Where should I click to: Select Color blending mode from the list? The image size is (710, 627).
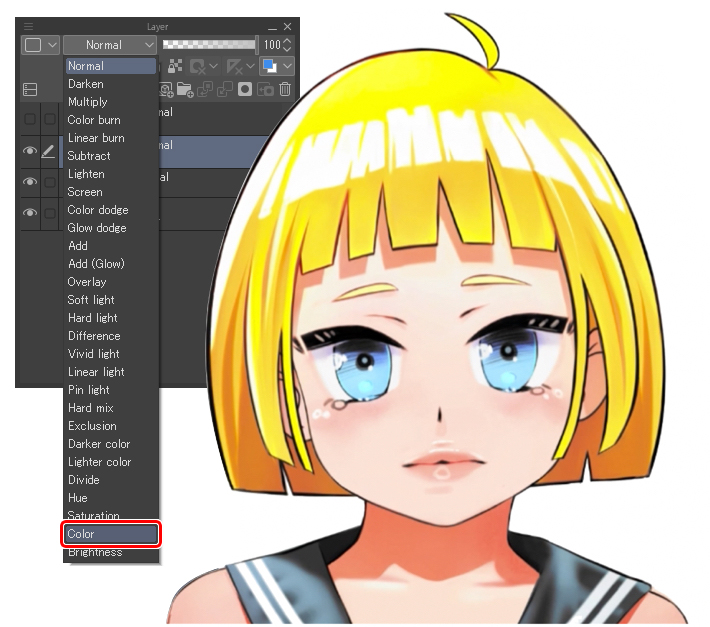click(x=111, y=534)
